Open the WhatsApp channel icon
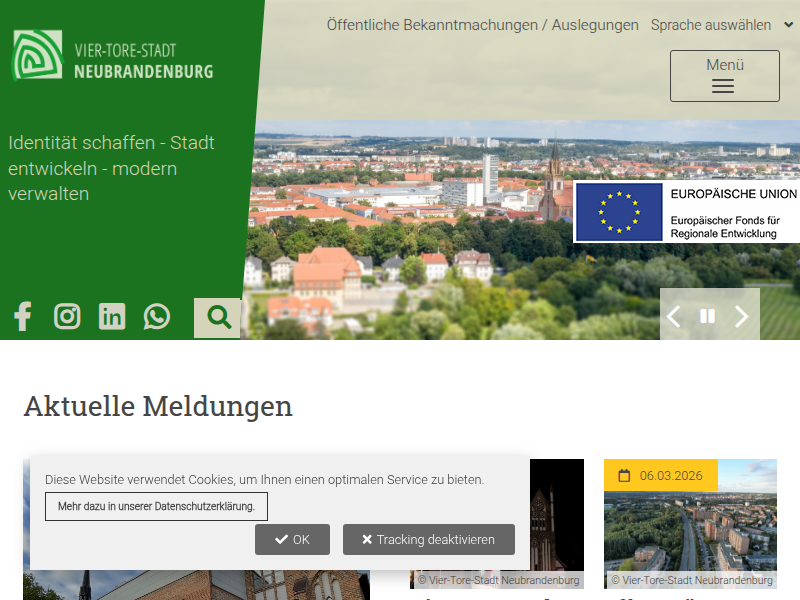Image resolution: width=800 pixels, height=600 pixels. (x=157, y=317)
